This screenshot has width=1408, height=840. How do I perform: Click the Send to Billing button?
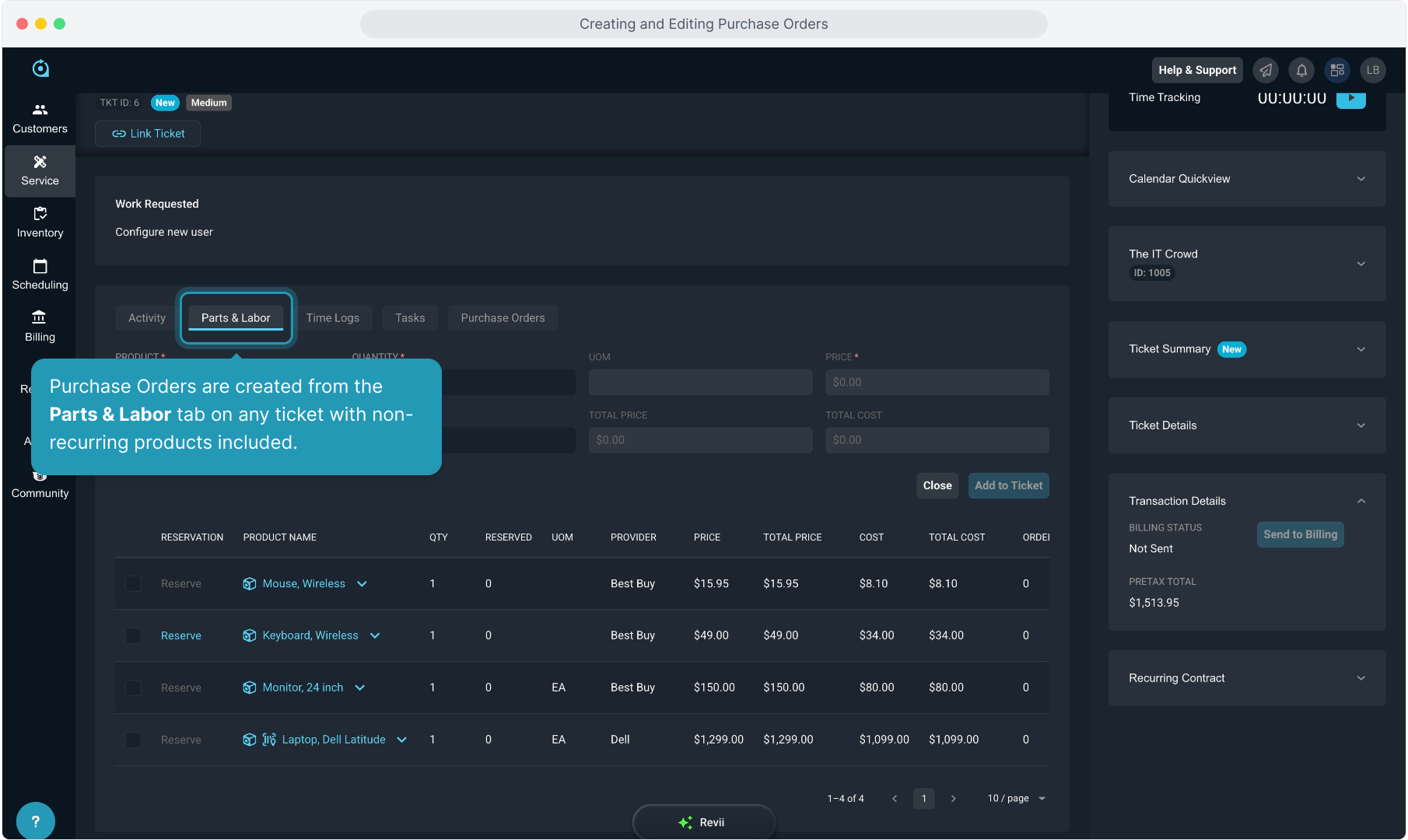1300,534
